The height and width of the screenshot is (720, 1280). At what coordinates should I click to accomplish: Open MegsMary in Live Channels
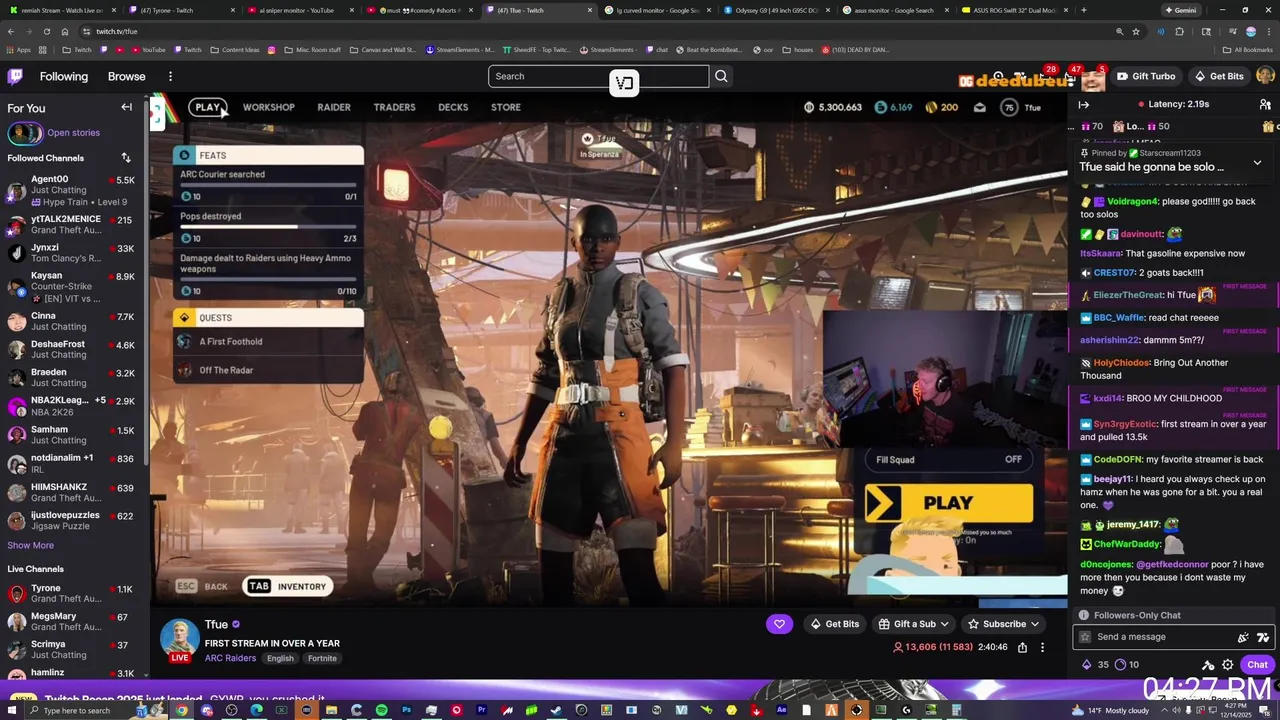pos(70,622)
